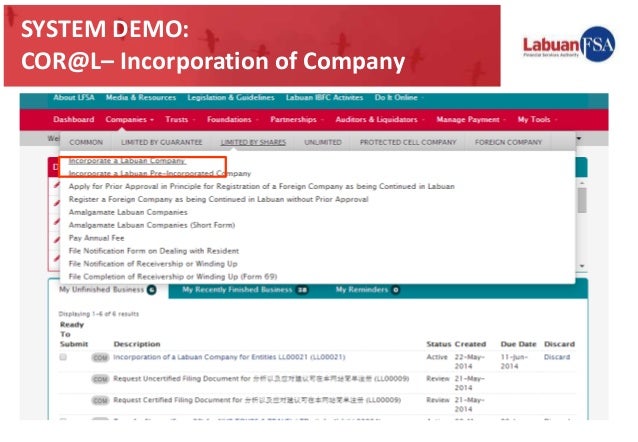Screen dimensions: 638x442
Task: Click Register a Foreign Company without Prior Approval
Action: click(x=218, y=199)
